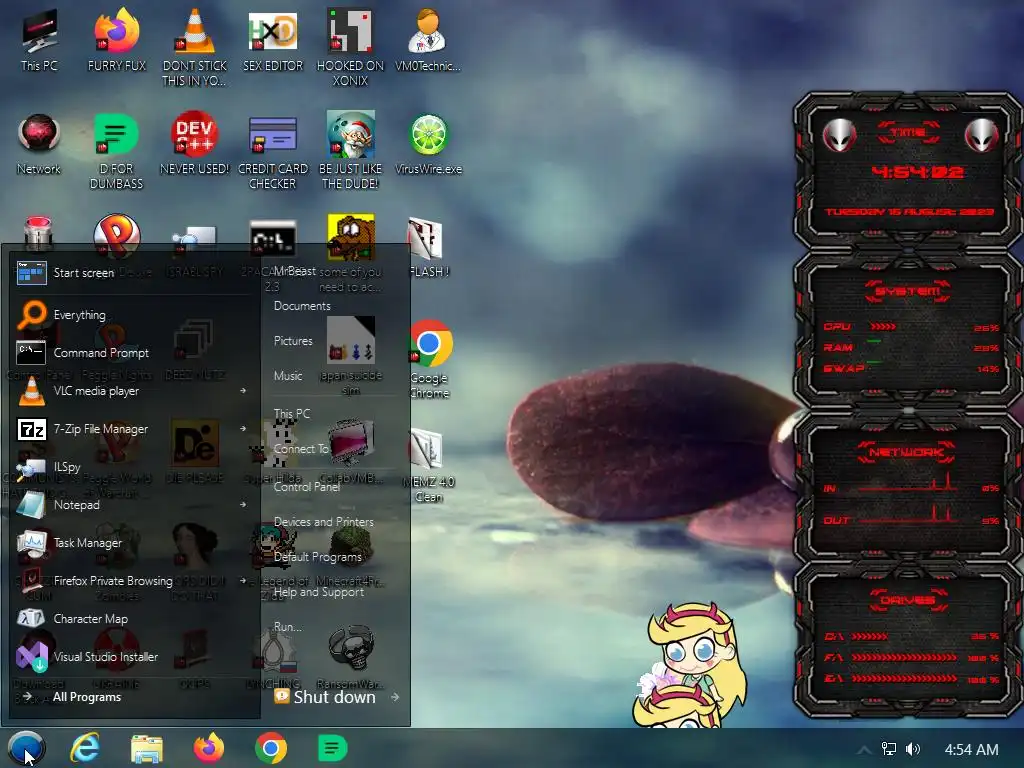The width and height of the screenshot is (1024, 768).
Task: Click the Shut down button
Action: tap(326, 697)
